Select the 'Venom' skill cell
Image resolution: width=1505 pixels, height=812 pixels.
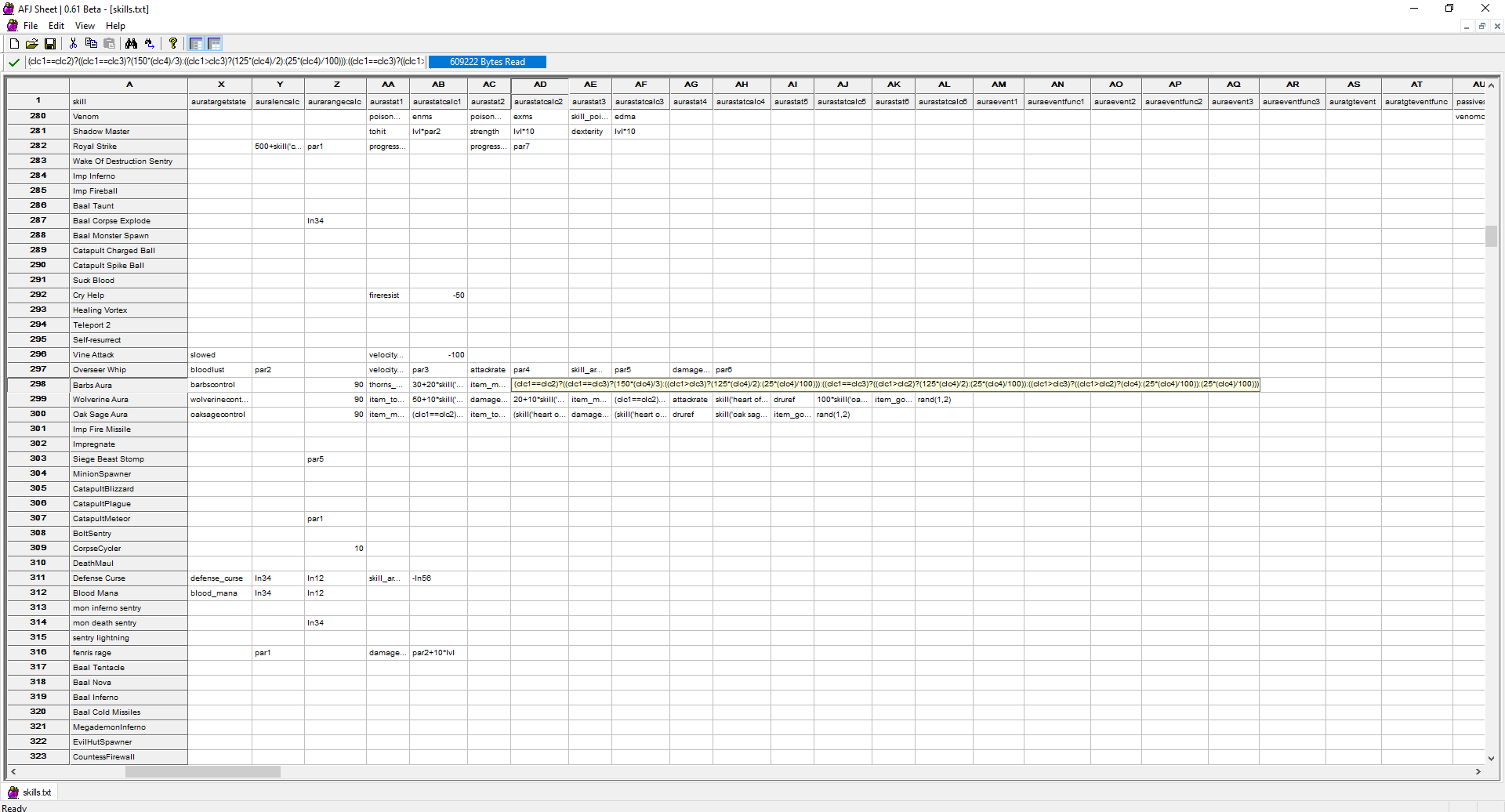(x=129, y=117)
